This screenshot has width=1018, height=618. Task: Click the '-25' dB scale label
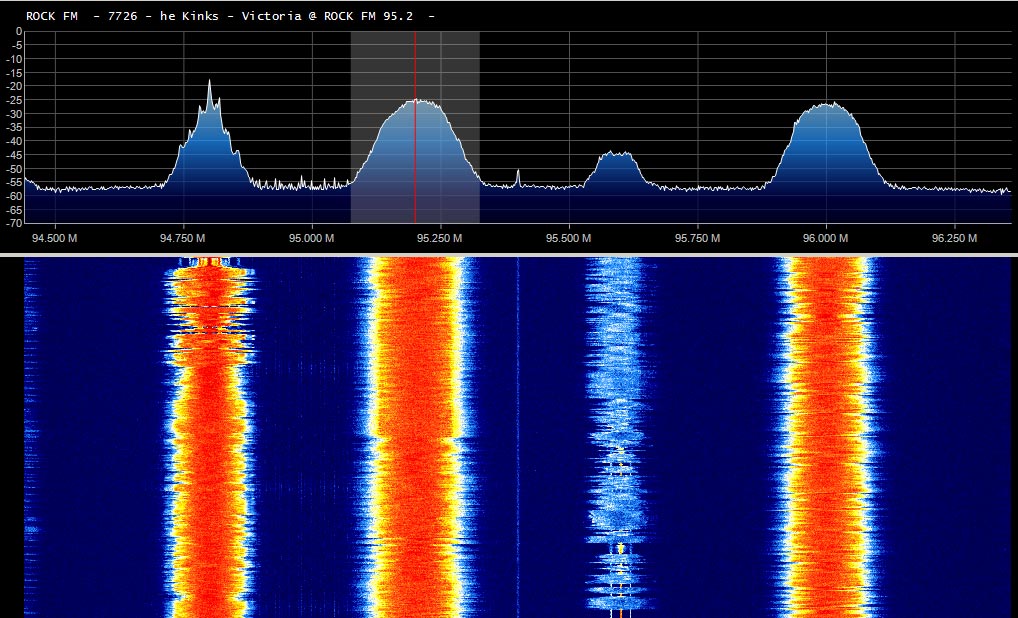pyautogui.click(x=14, y=100)
